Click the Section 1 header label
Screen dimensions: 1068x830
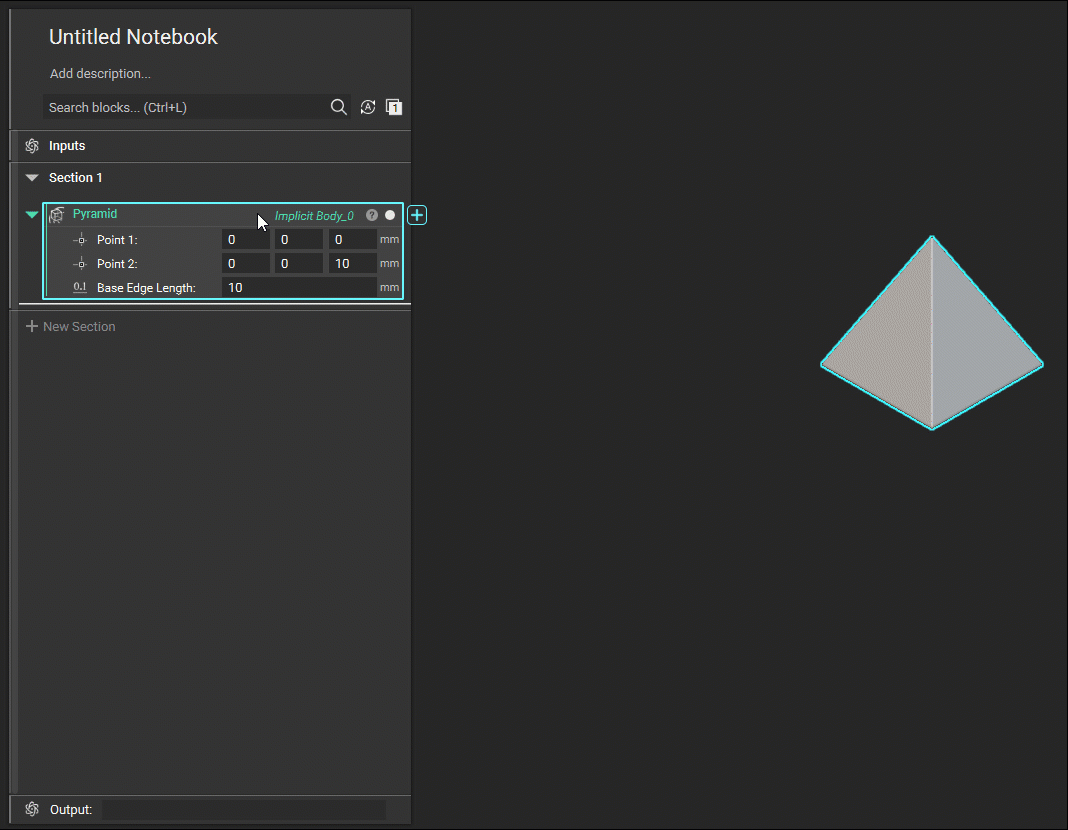76,178
